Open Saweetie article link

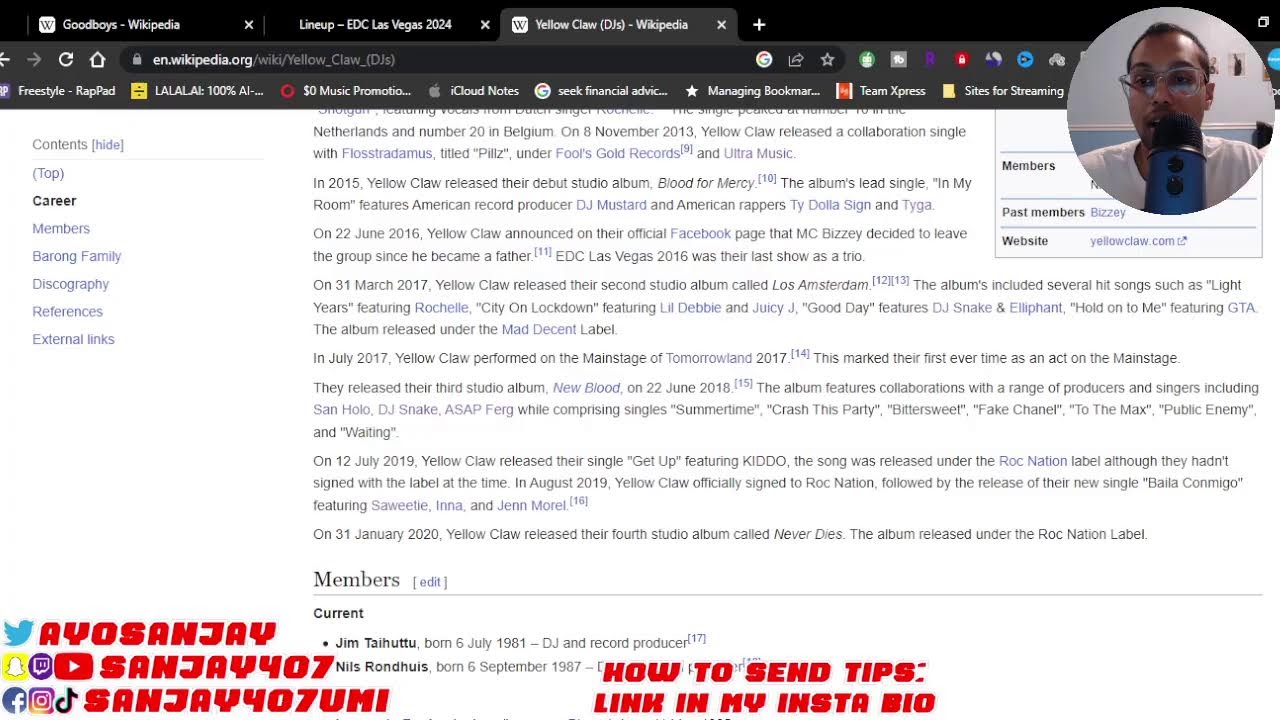coord(399,506)
